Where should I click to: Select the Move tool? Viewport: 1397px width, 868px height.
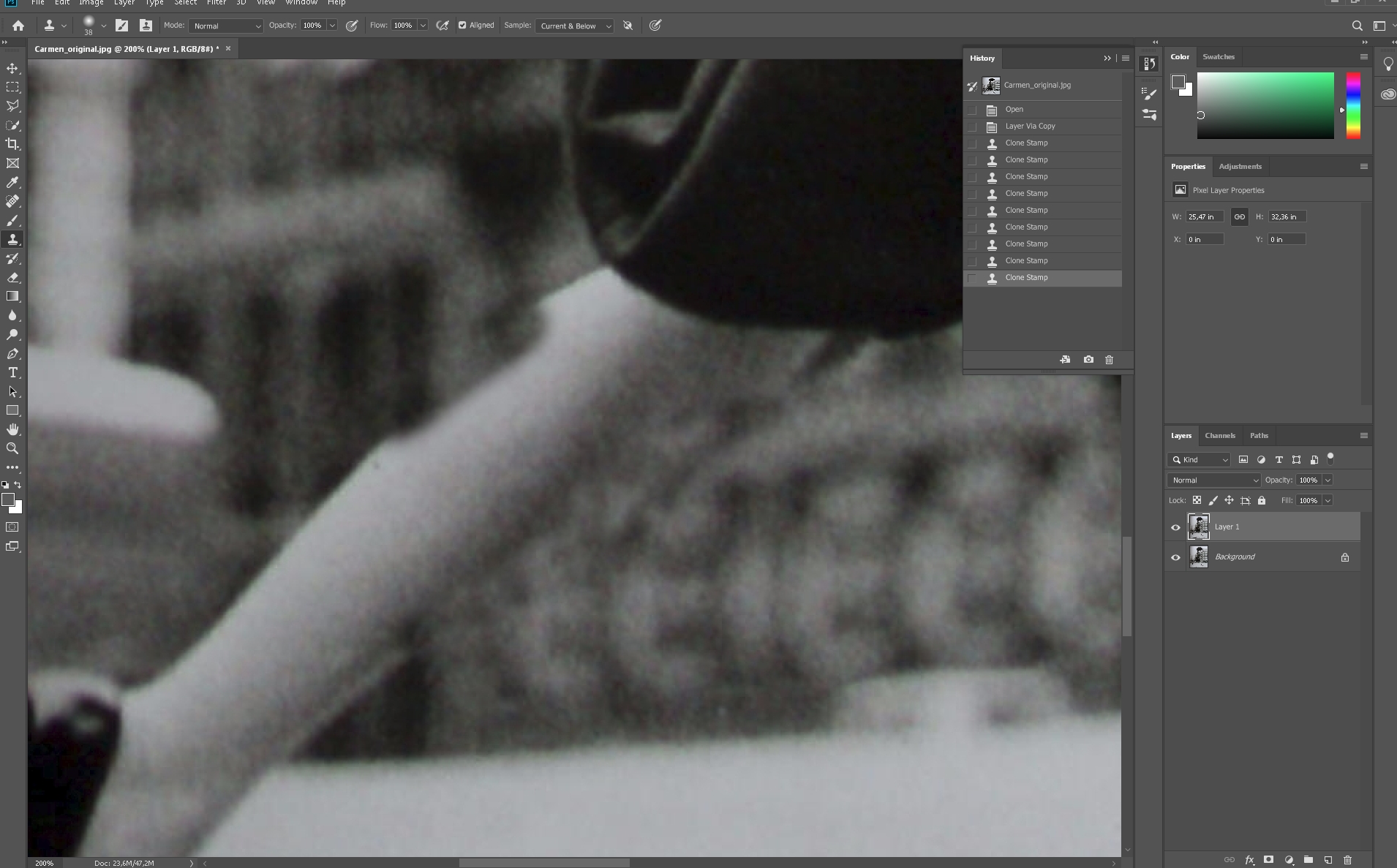(x=12, y=68)
